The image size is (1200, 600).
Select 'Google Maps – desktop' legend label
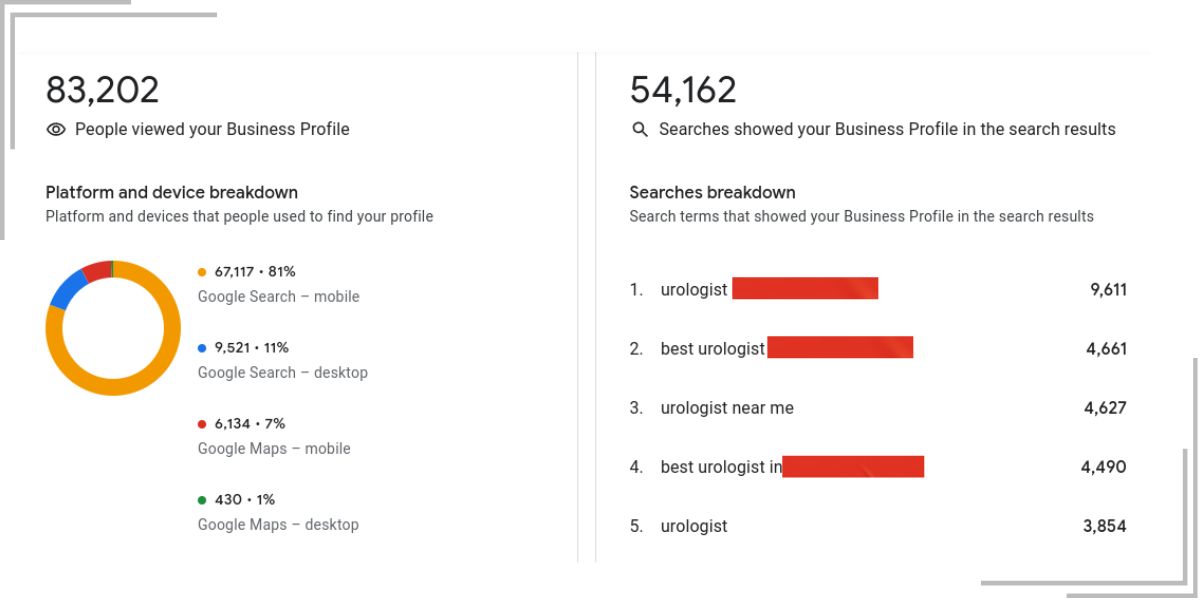[x=278, y=525]
